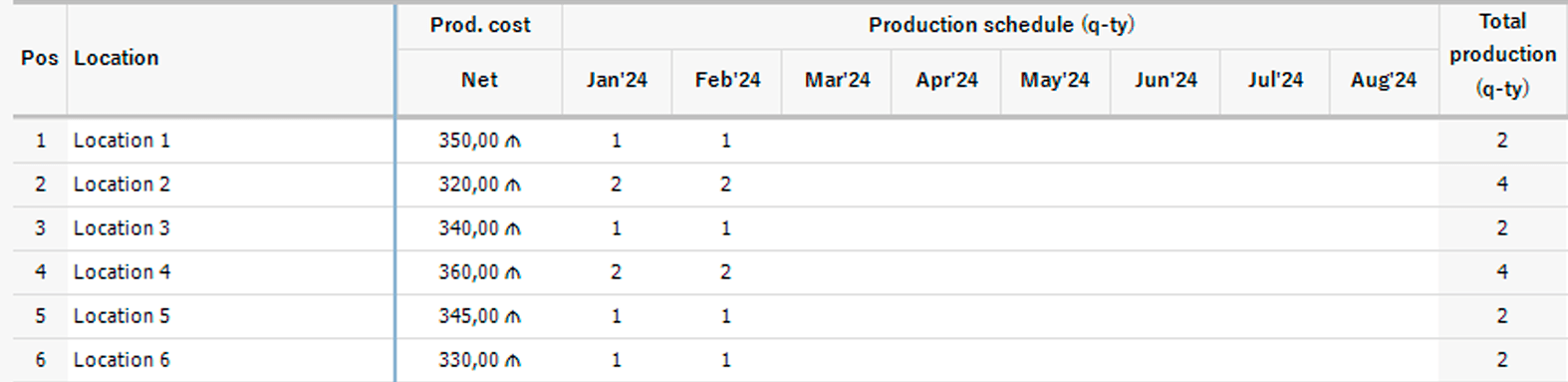Screen dimensions: 1568x382
Task: Click Location 4 Jan'24 quantity cell
Action: pyautogui.click(x=617, y=272)
